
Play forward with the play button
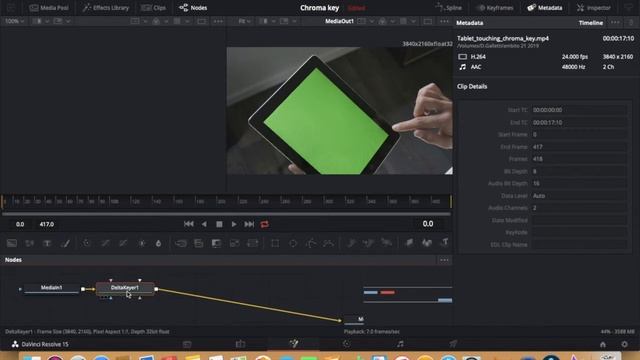[x=234, y=224]
